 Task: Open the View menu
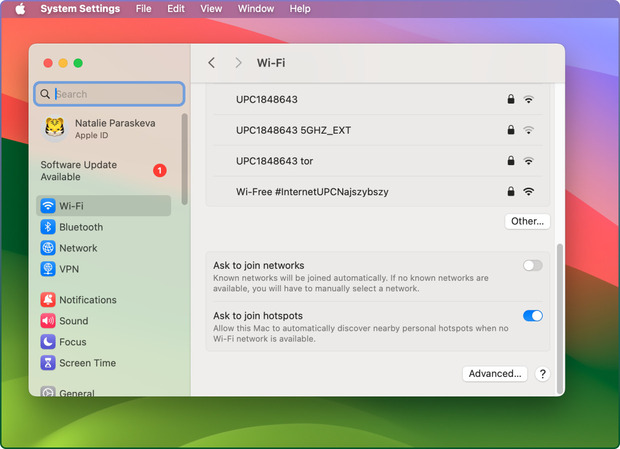(211, 9)
